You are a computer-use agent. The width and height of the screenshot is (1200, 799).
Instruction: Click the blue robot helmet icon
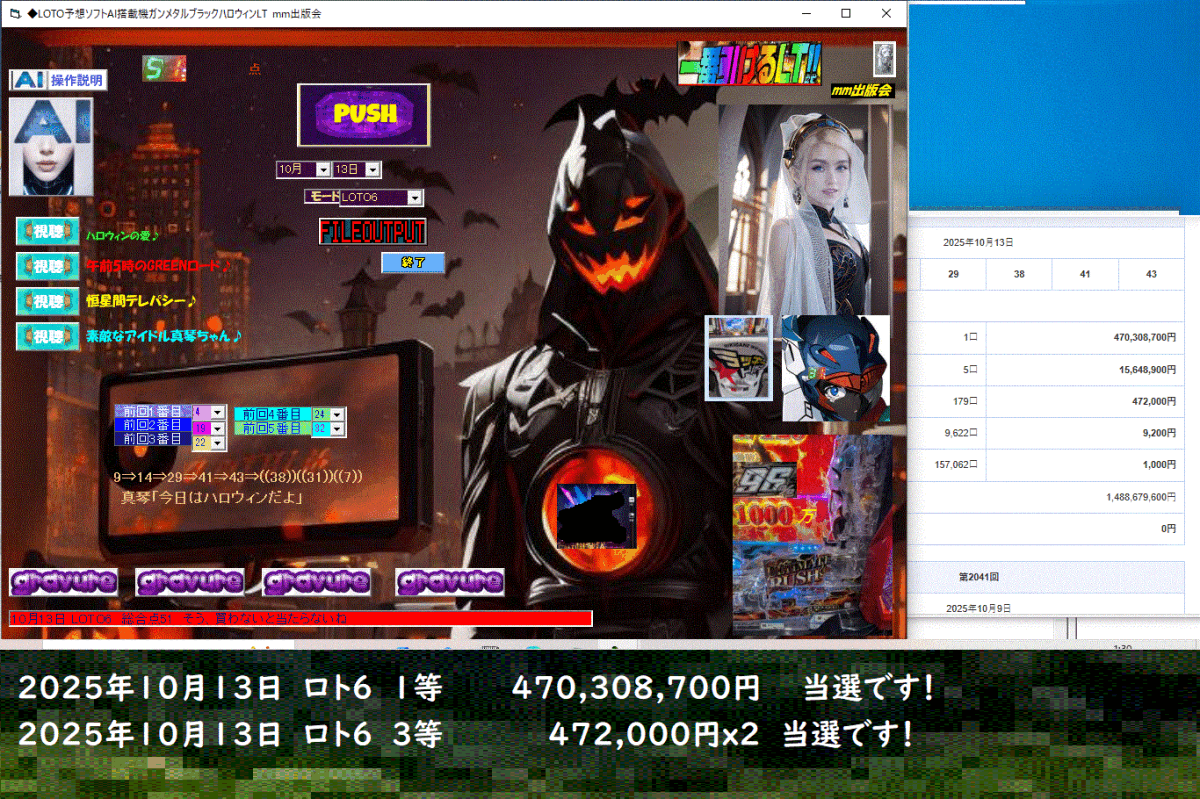tap(835, 368)
